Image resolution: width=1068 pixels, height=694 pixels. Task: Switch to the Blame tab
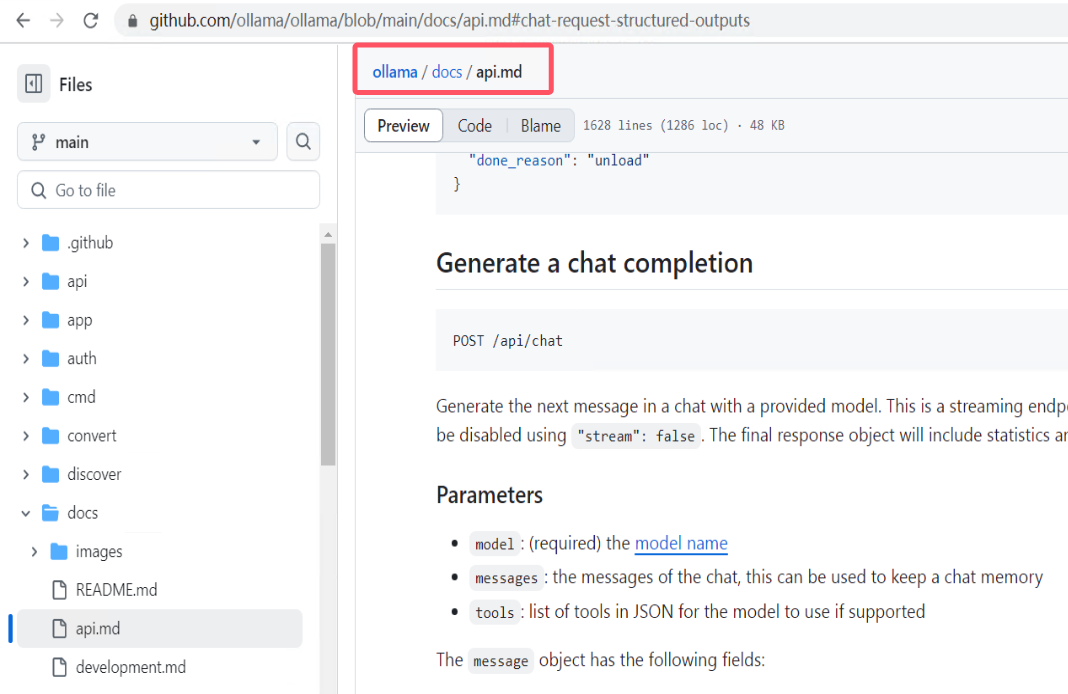[x=540, y=125]
